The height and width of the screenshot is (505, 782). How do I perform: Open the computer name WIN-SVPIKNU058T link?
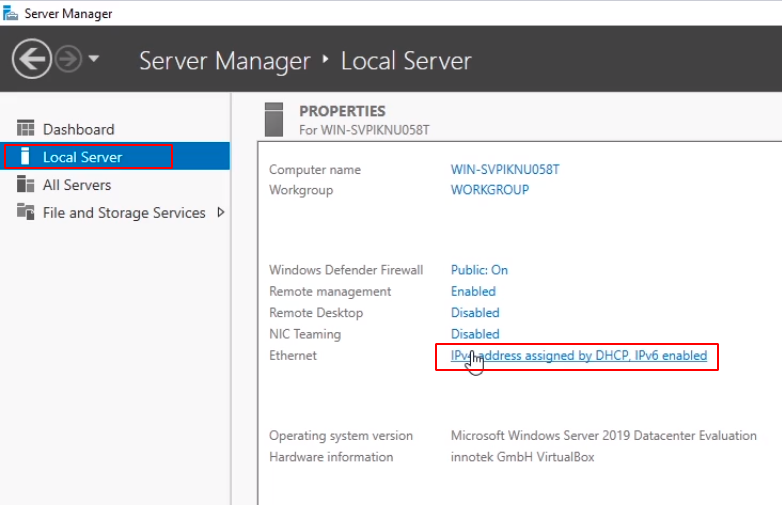pos(505,169)
